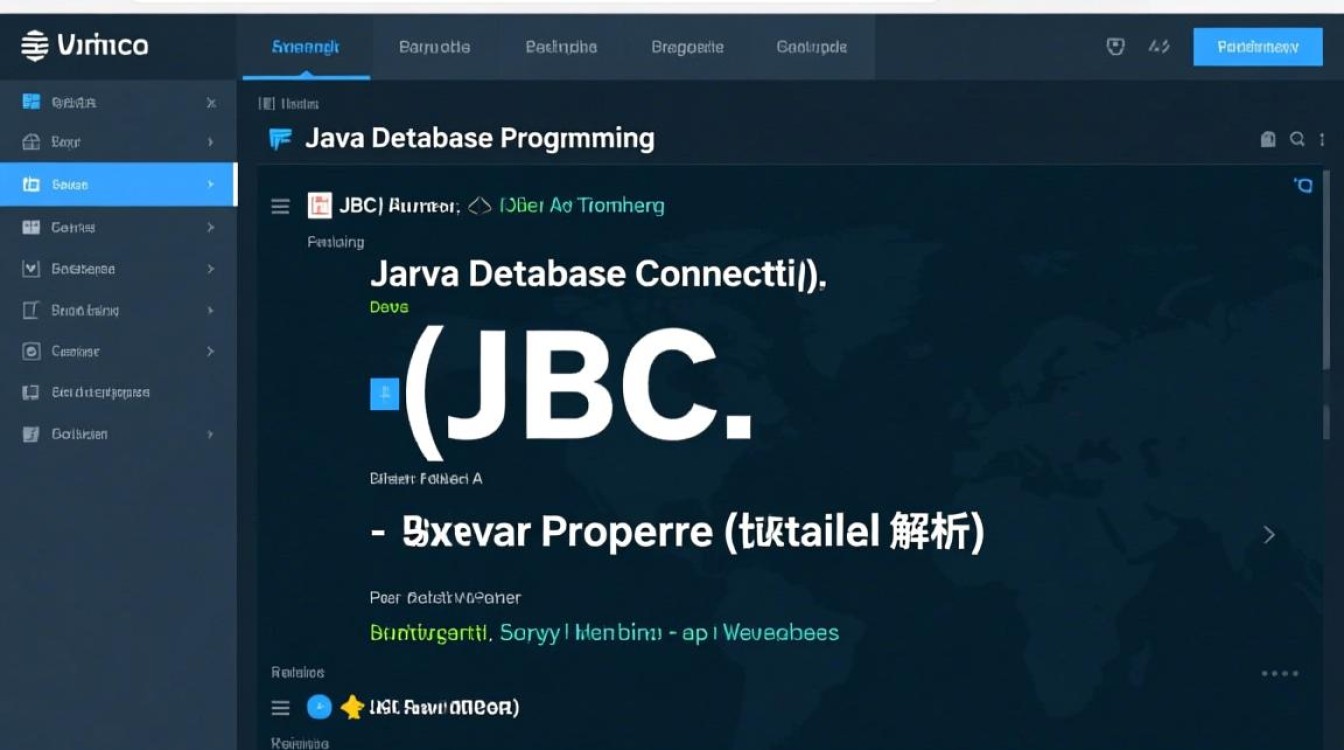1344x750 pixels.
Task: Click the blue progress indicator square beside JBC text
Action: coord(384,394)
